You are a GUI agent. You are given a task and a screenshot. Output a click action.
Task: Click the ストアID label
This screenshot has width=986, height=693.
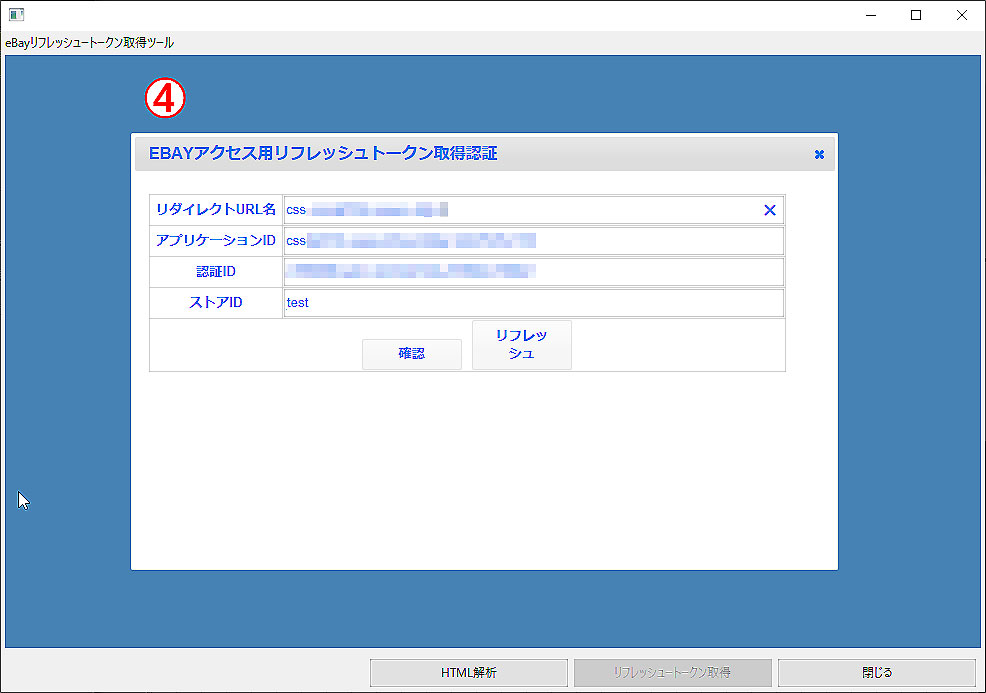tap(216, 302)
